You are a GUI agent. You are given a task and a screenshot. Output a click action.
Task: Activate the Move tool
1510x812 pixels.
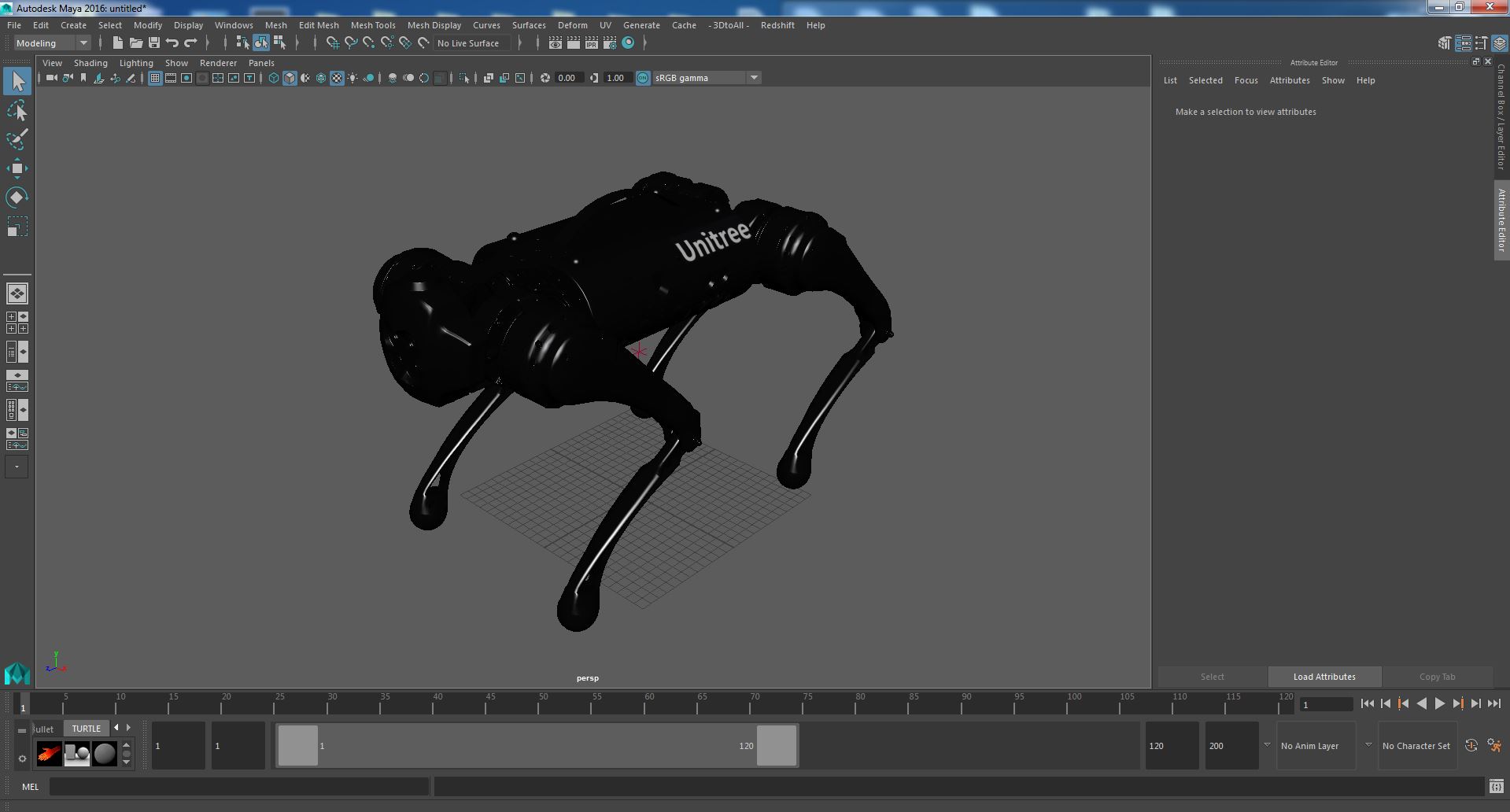(x=17, y=168)
